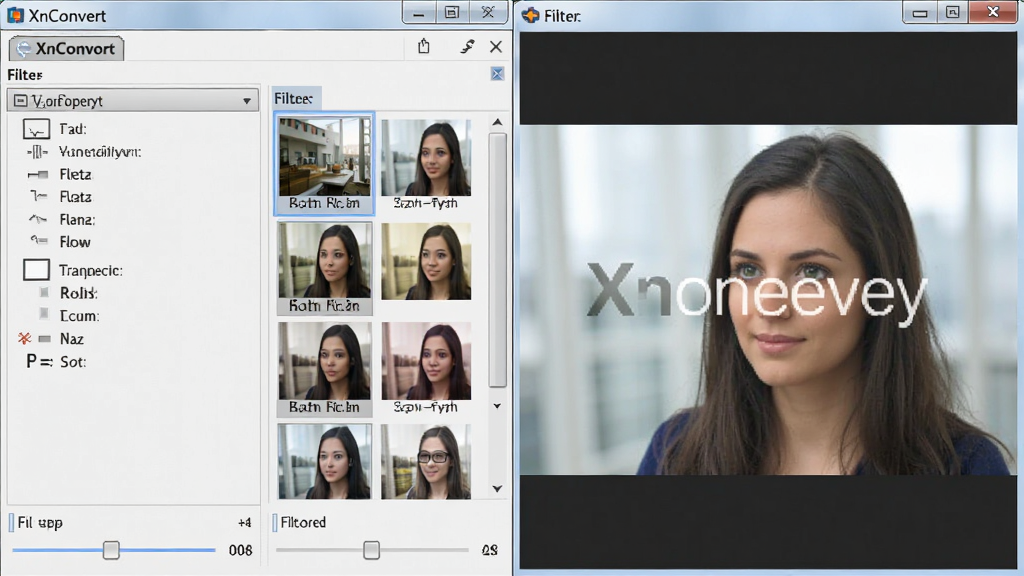Switch to the Filteec tab
Viewport: 1024px width, 576px height.
point(294,99)
